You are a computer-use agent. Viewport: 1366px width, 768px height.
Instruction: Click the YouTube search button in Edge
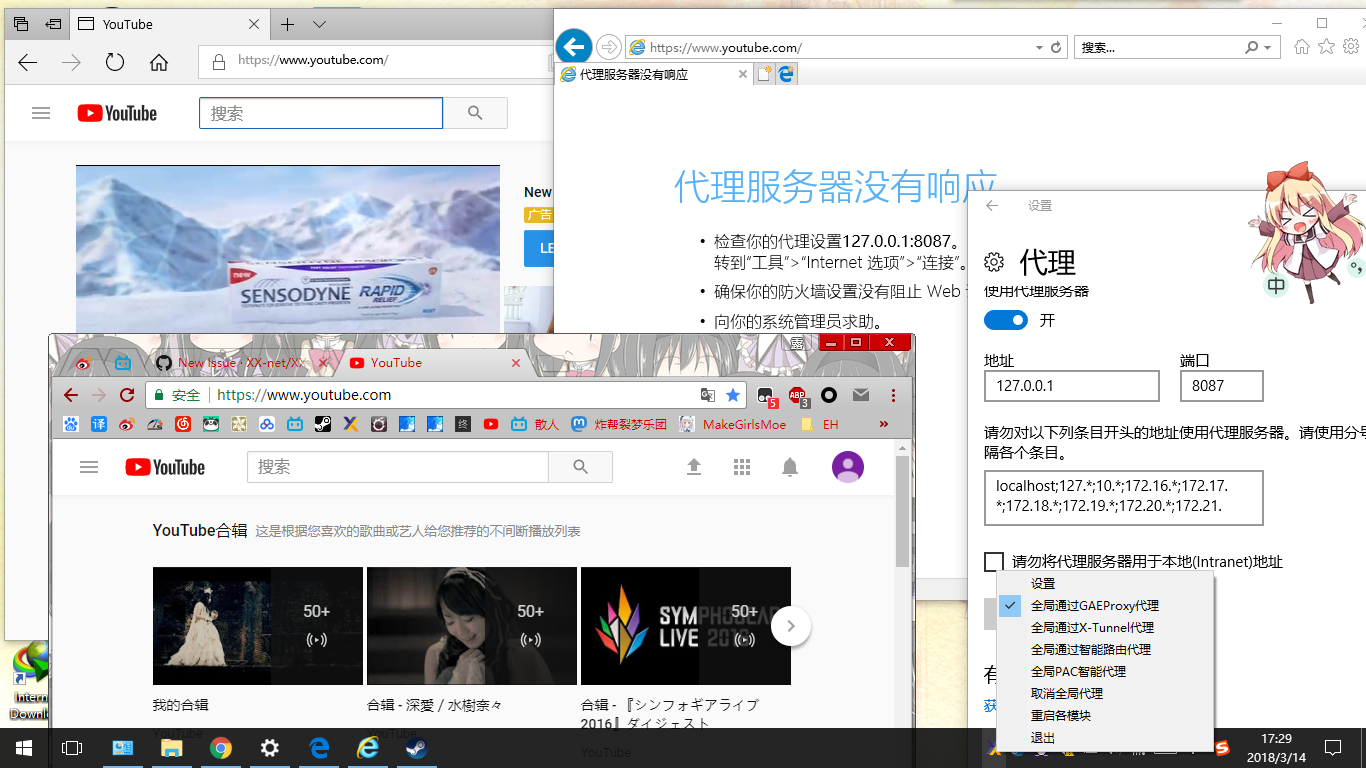(475, 113)
